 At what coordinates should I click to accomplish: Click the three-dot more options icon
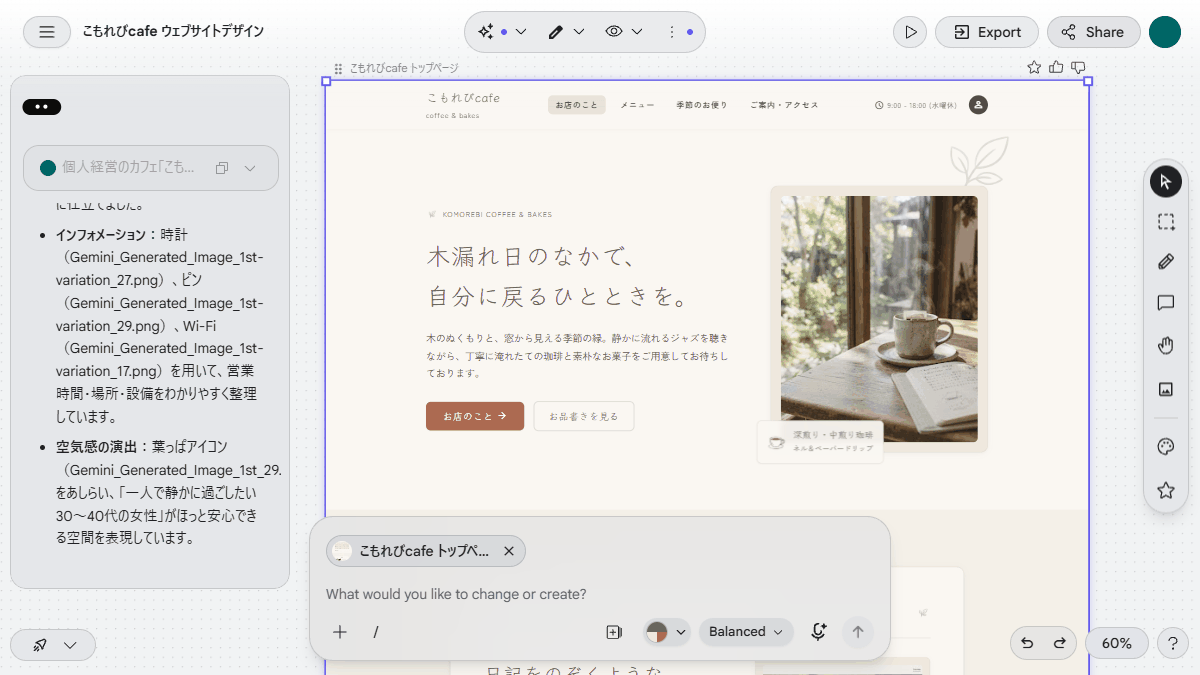[672, 32]
